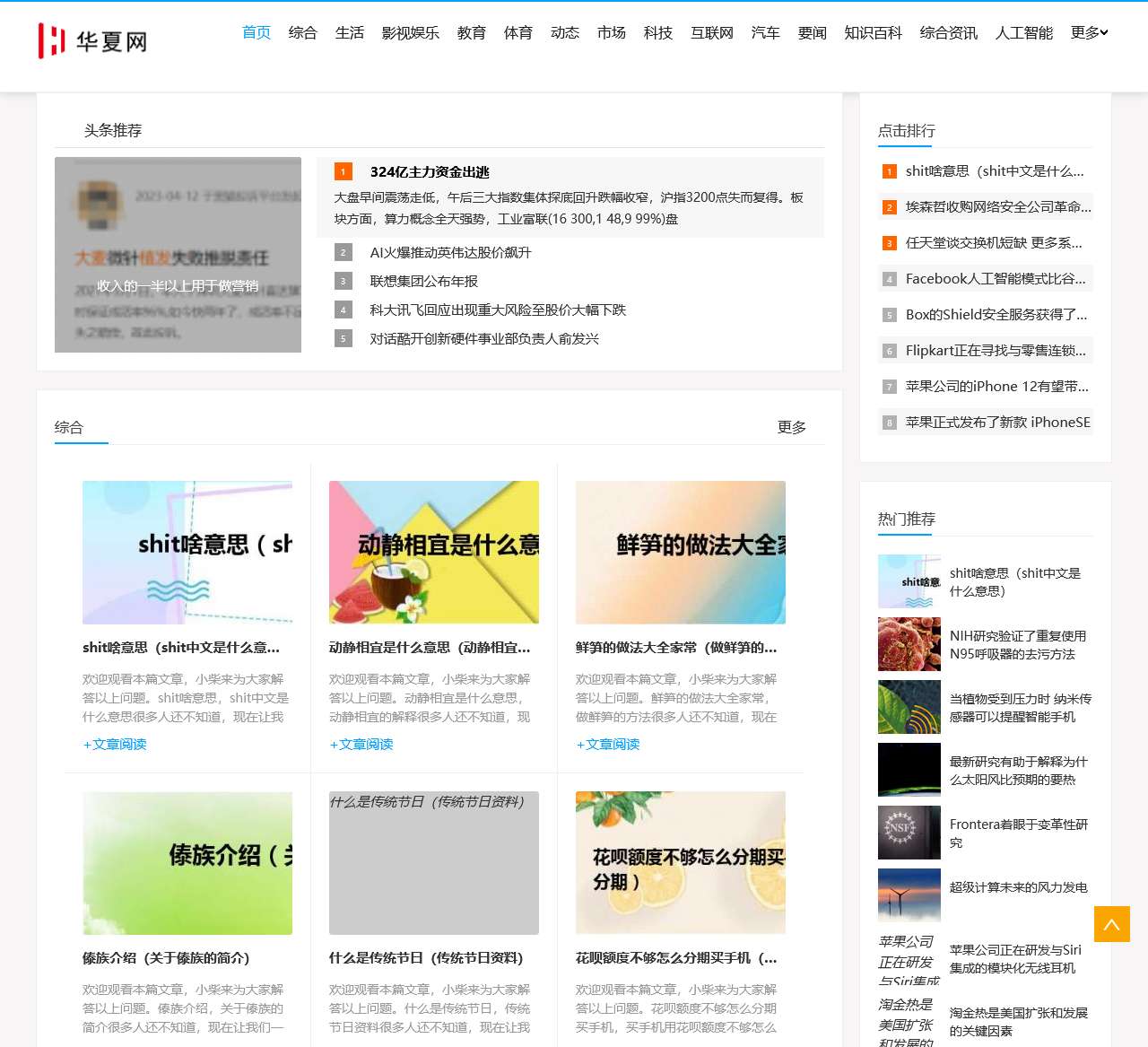
Task: Open the 鲜笋的做法大全 card thumbnail
Action: pyautogui.click(x=681, y=553)
